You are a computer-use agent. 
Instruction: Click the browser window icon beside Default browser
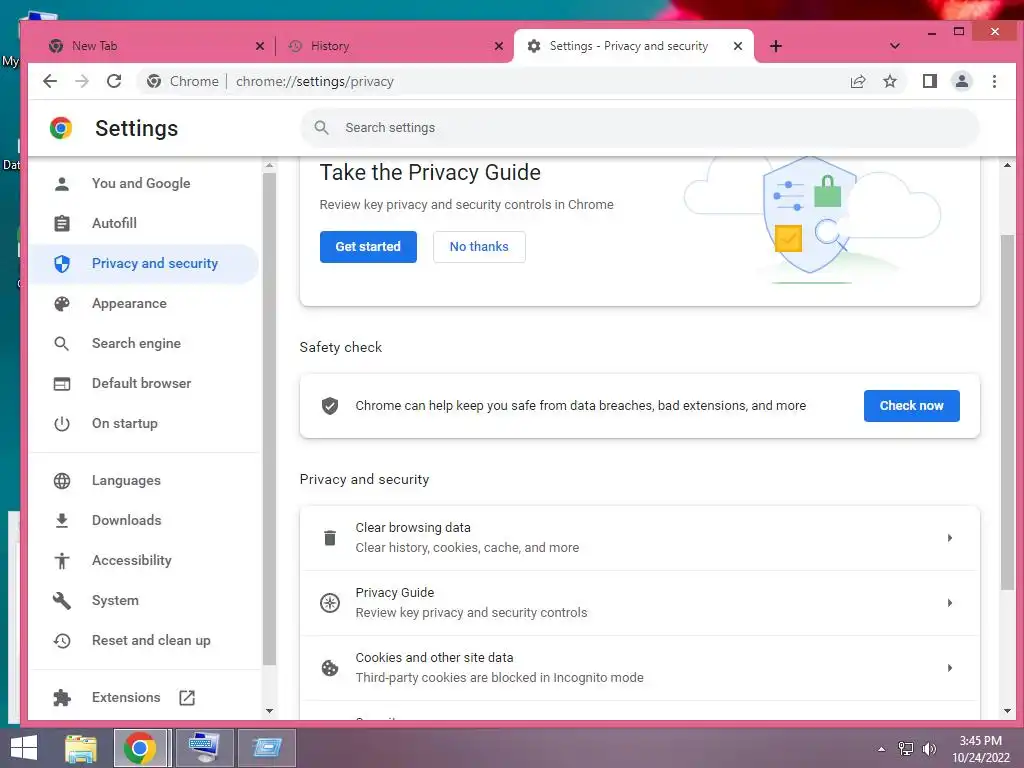(x=62, y=384)
